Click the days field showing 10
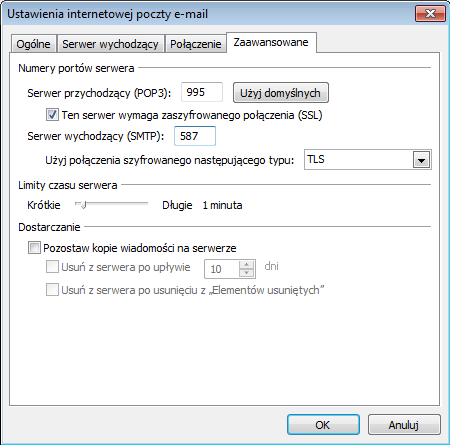The width and height of the screenshot is (450, 445). (222, 269)
